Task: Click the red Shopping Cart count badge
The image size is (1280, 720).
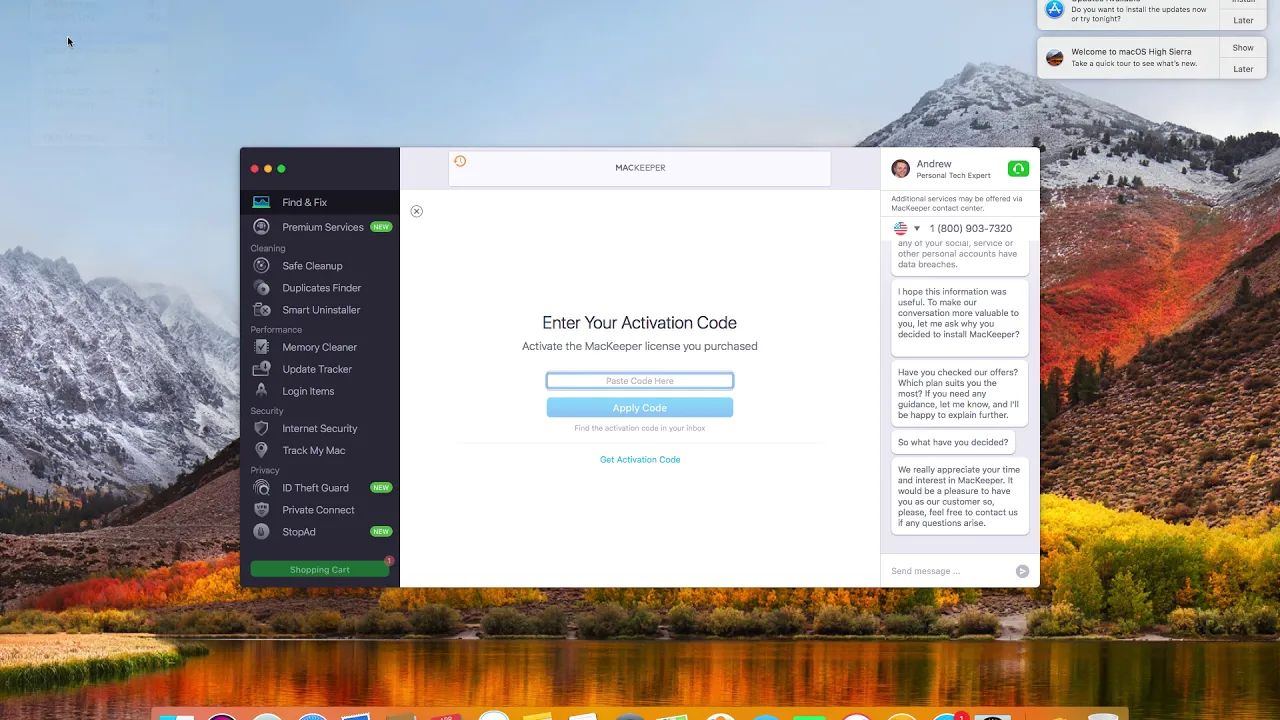Action: click(389, 561)
